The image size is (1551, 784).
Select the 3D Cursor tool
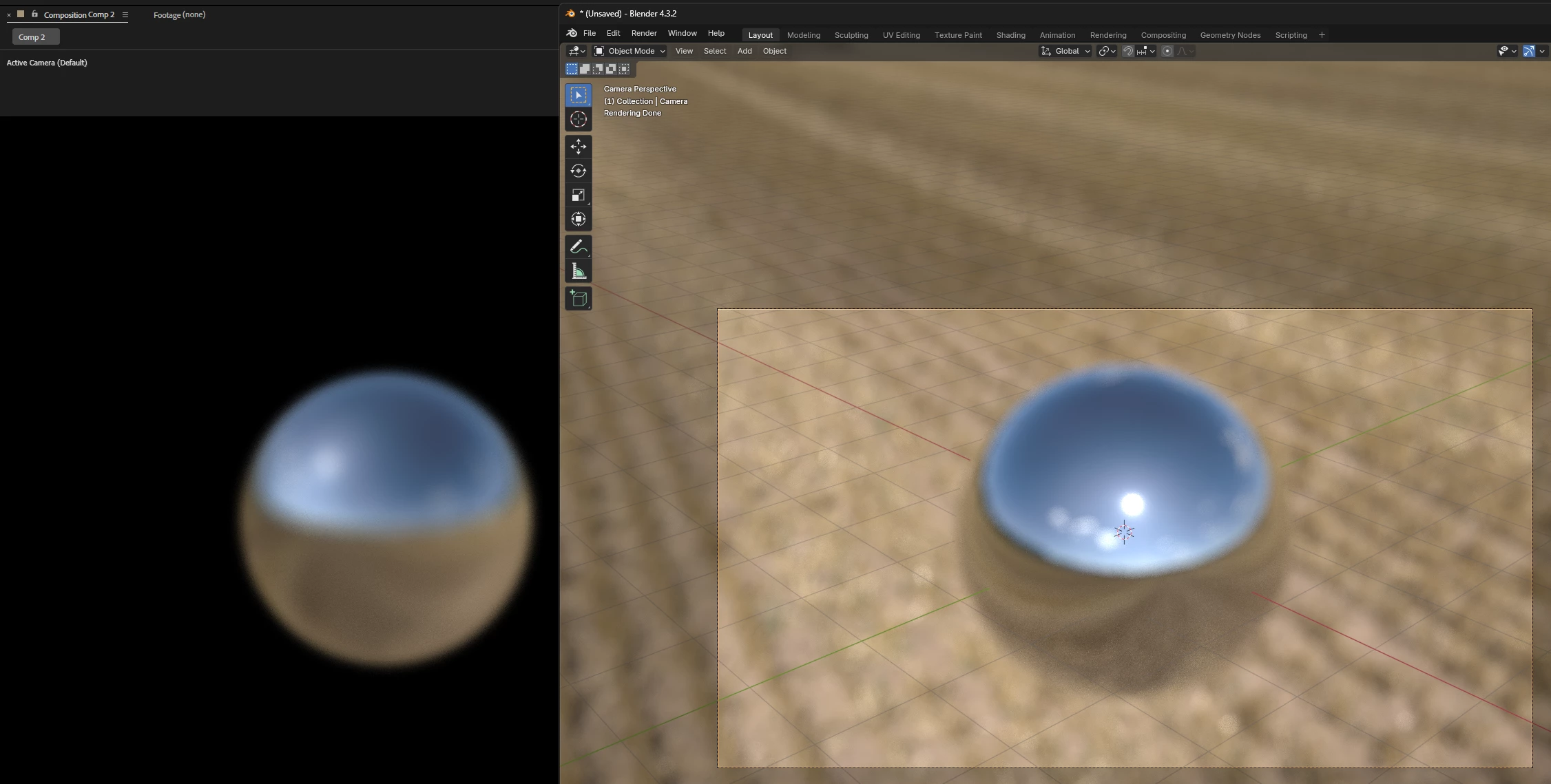(578, 120)
